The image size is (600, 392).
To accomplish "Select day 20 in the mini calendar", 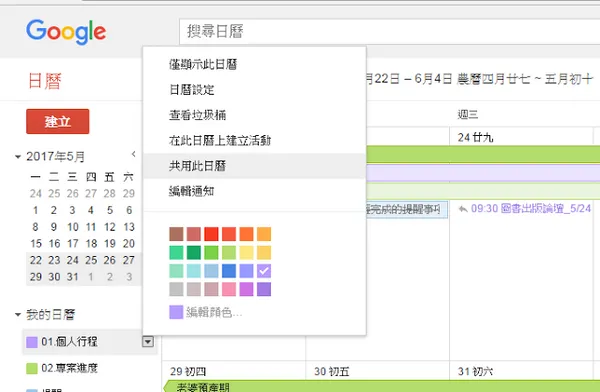I will [129, 243].
